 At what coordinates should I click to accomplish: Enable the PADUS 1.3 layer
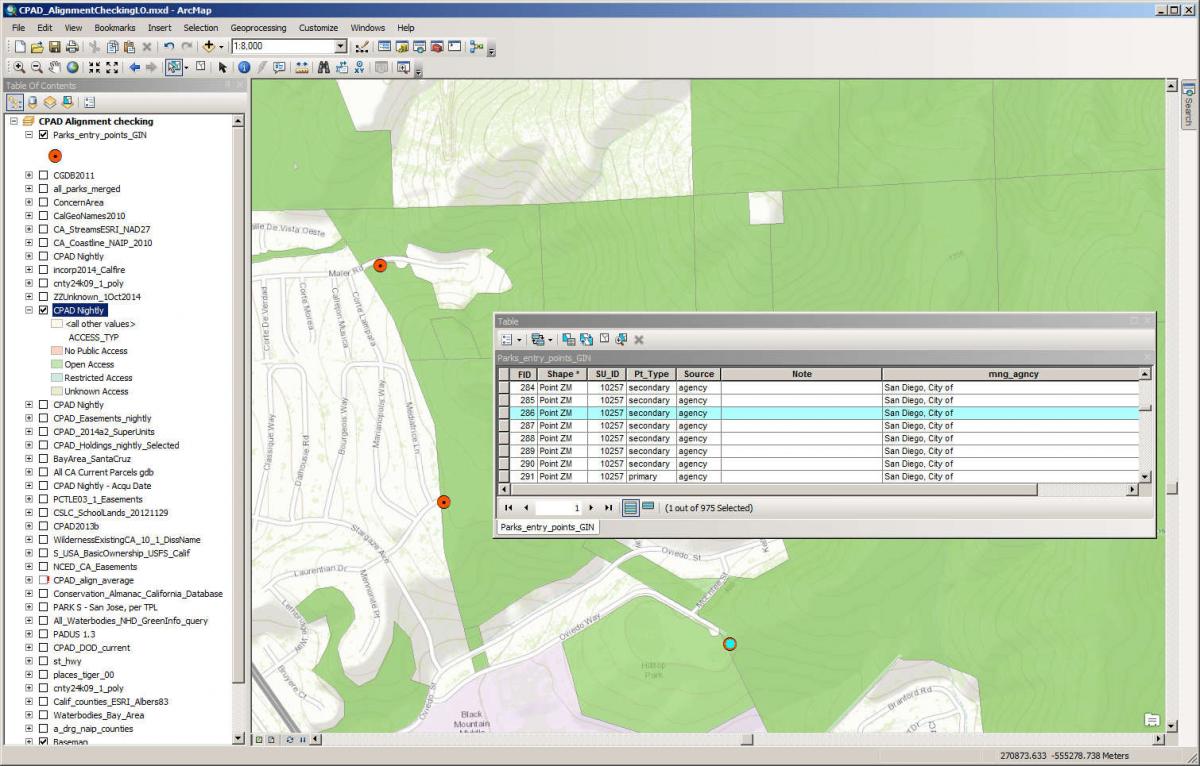[43, 634]
